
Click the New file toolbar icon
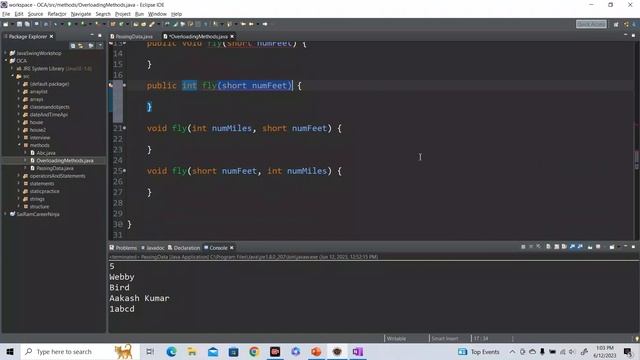(x=5, y=24)
